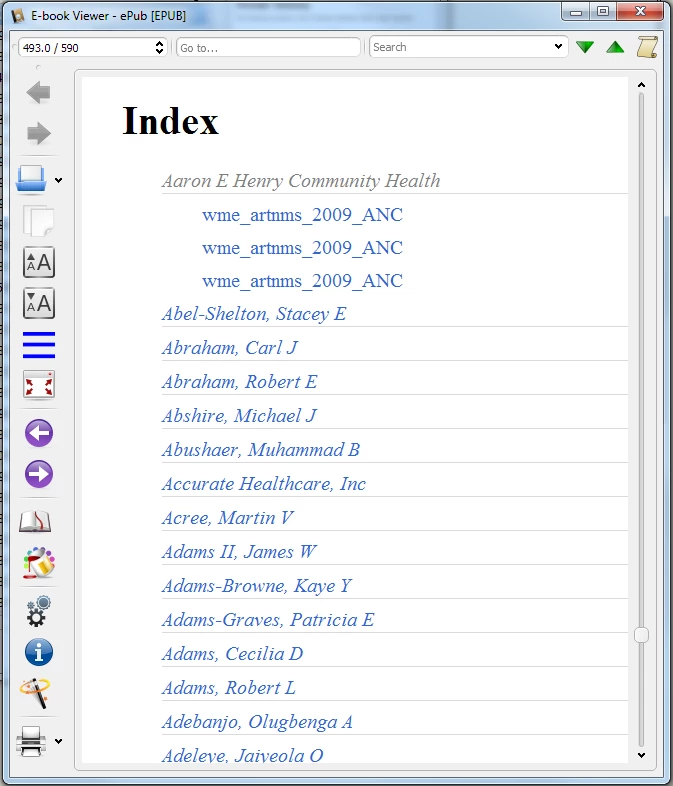
Task: Click Aaron E Henry Community Health heading
Action: point(301,181)
